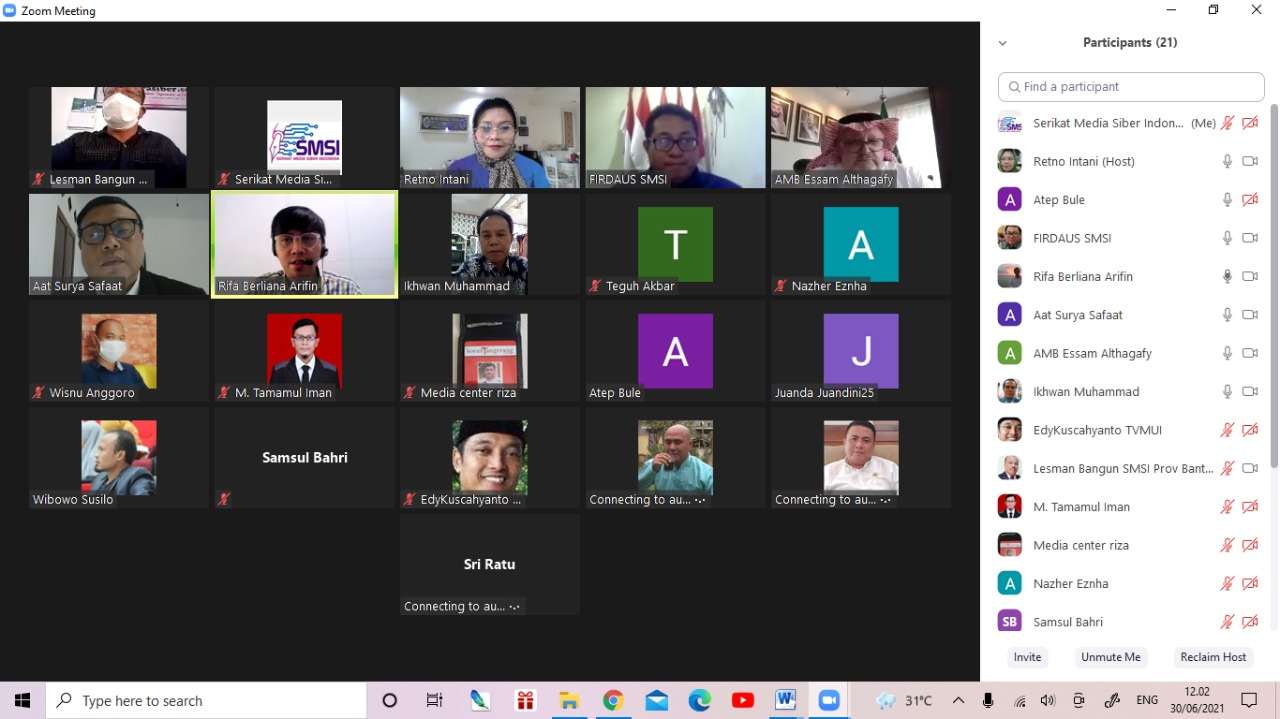Click disabled video icon in M. Tamamul Iman row
1280x719 pixels.
click(1250, 507)
